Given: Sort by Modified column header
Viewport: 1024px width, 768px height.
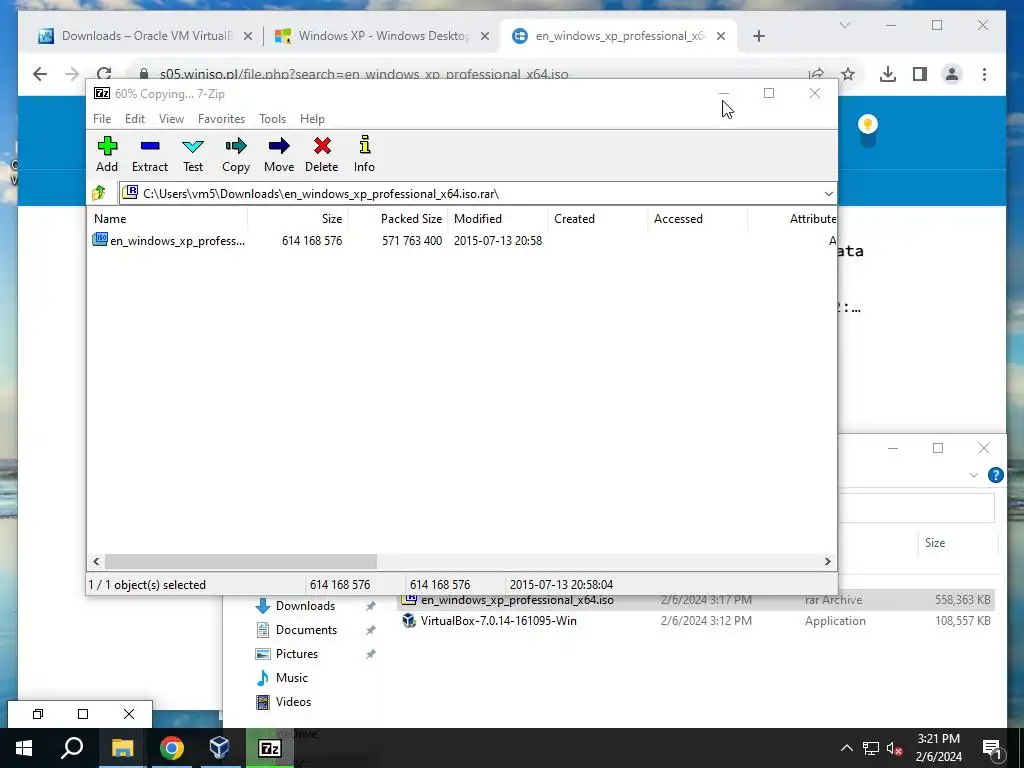Looking at the screenshot, I should click(x=498, y=219).
